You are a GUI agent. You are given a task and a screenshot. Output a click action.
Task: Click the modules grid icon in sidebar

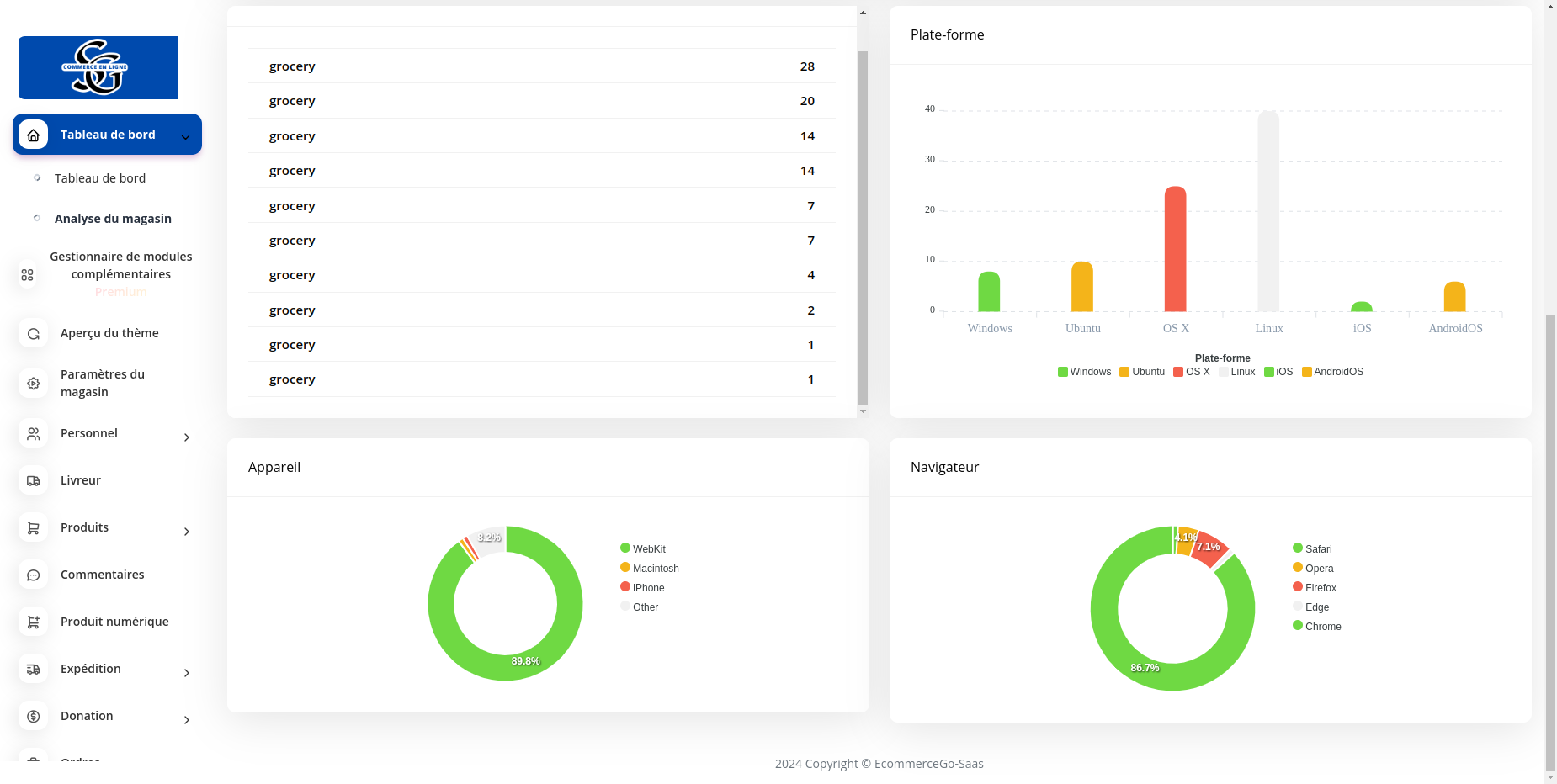[x=28, y=275]
